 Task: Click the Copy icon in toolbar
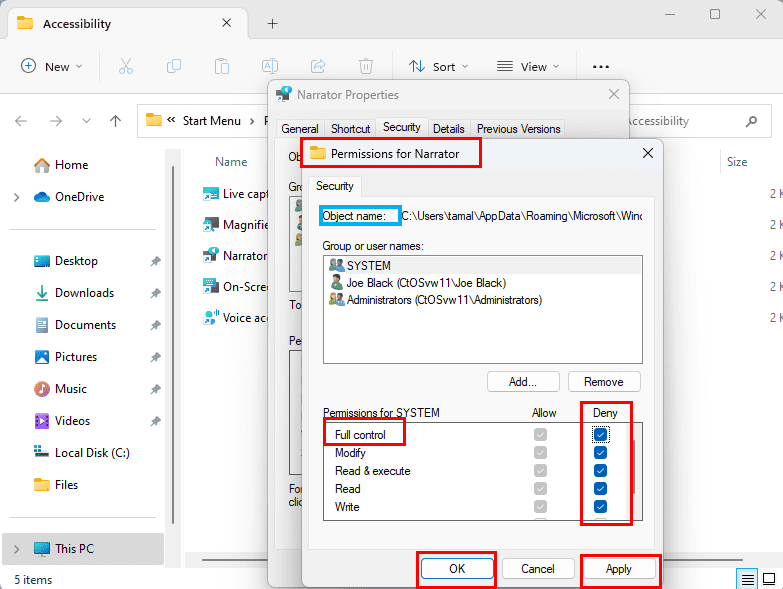(x=174, y=66)
